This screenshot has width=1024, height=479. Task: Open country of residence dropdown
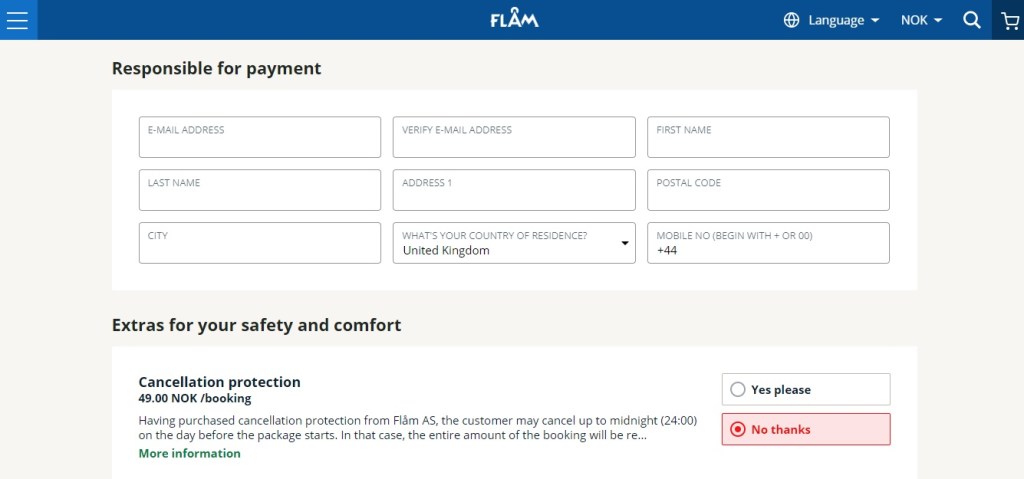coord(514,243)
